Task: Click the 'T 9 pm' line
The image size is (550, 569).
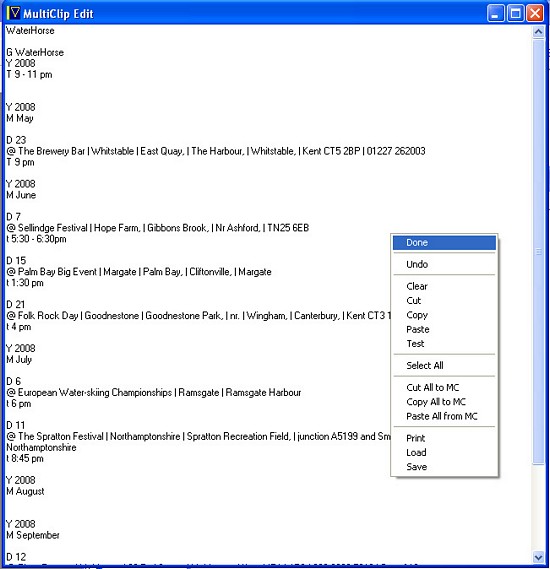Action: click(20, 163)
